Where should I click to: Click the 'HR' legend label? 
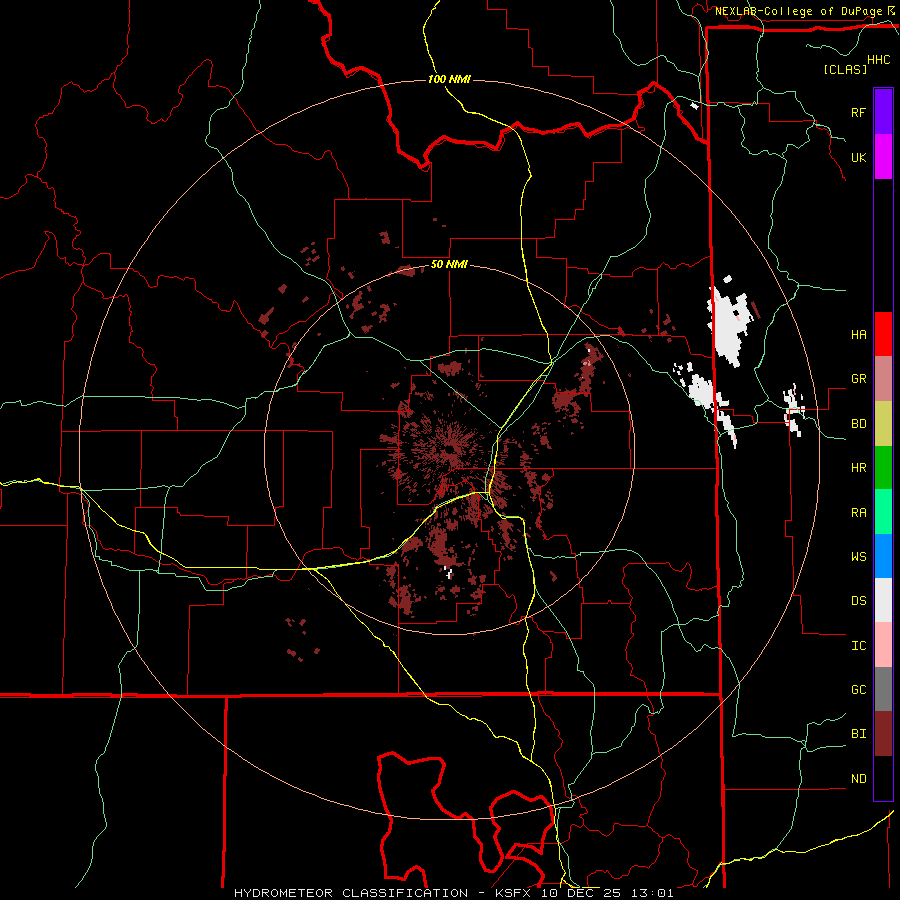(x=858, y=468)
